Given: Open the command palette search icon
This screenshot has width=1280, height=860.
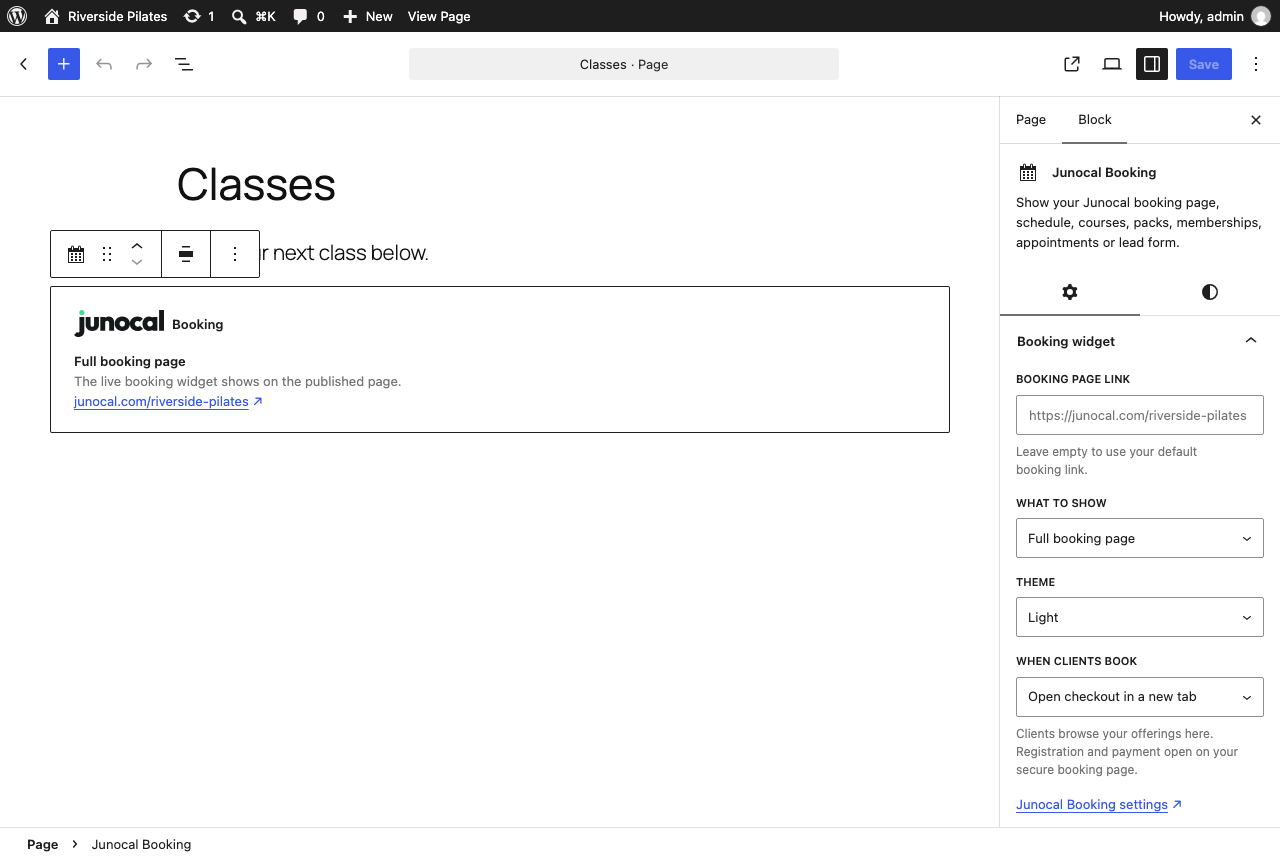Looking at the screenshot, I should point(253,16).
